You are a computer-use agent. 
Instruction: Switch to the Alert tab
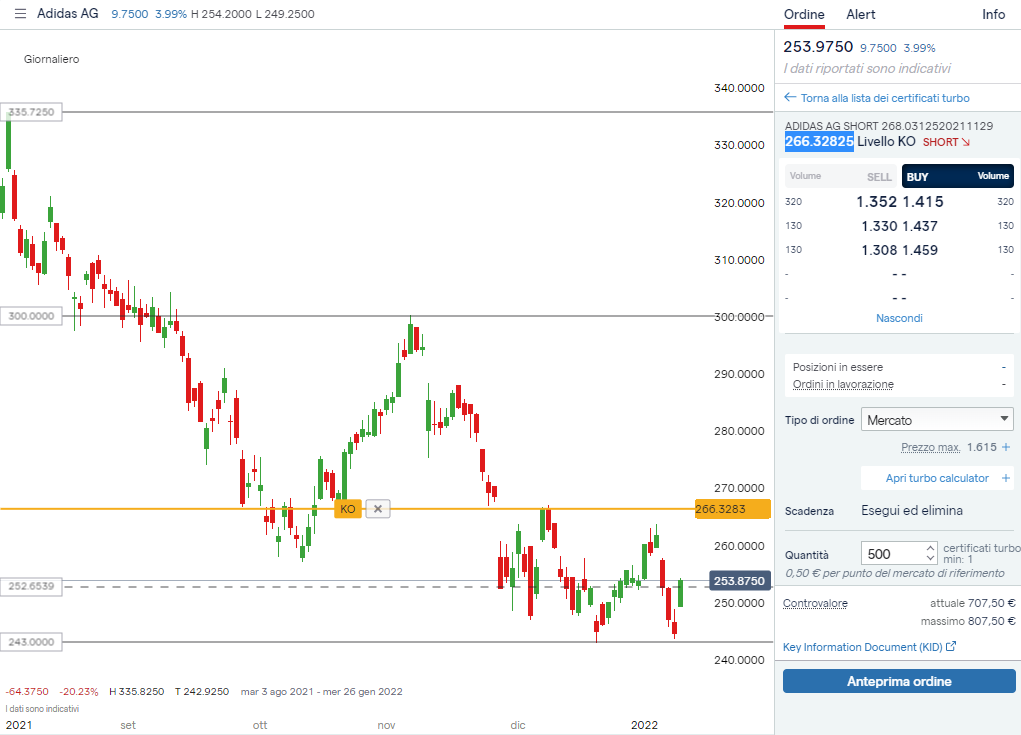[860, 14]
